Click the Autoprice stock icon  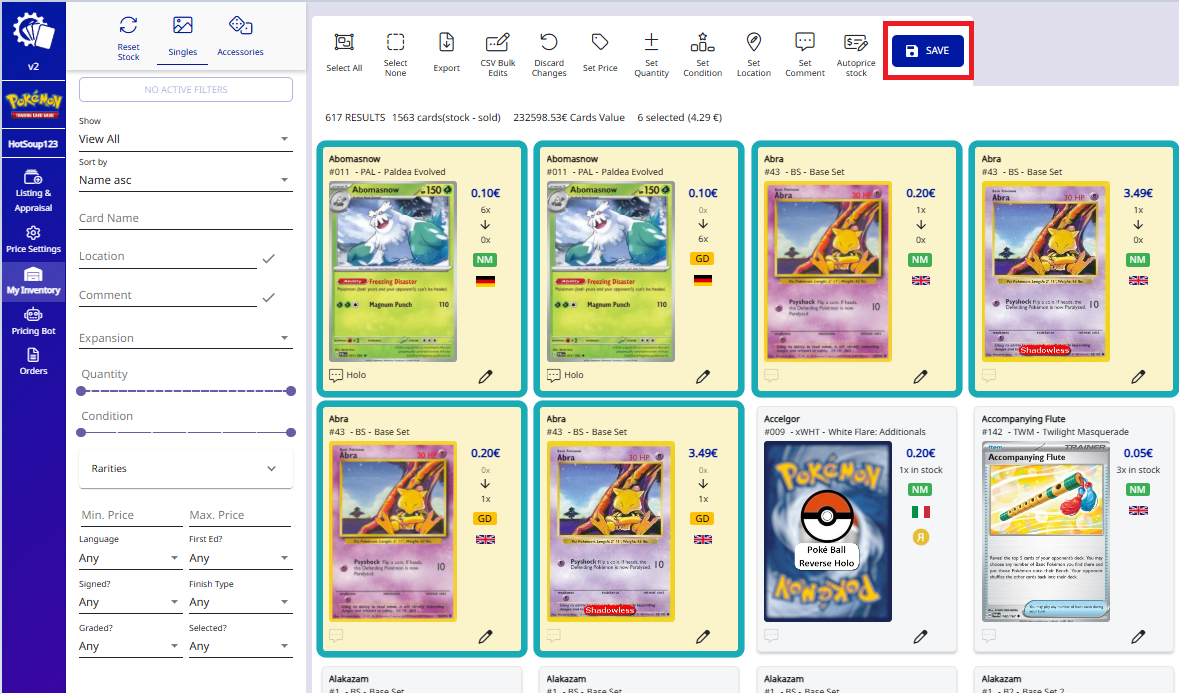[x=856, y=42]
